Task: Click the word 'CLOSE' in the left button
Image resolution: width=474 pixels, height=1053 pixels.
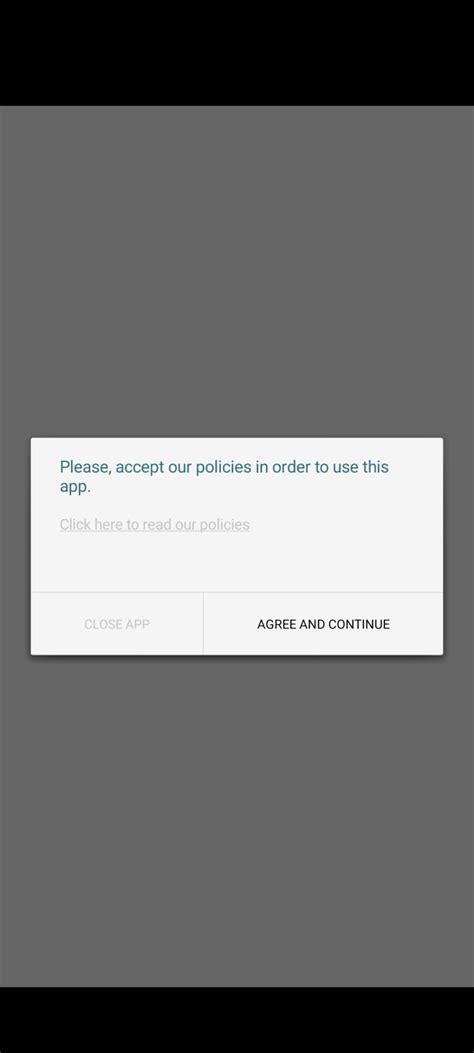Action: 103,624
